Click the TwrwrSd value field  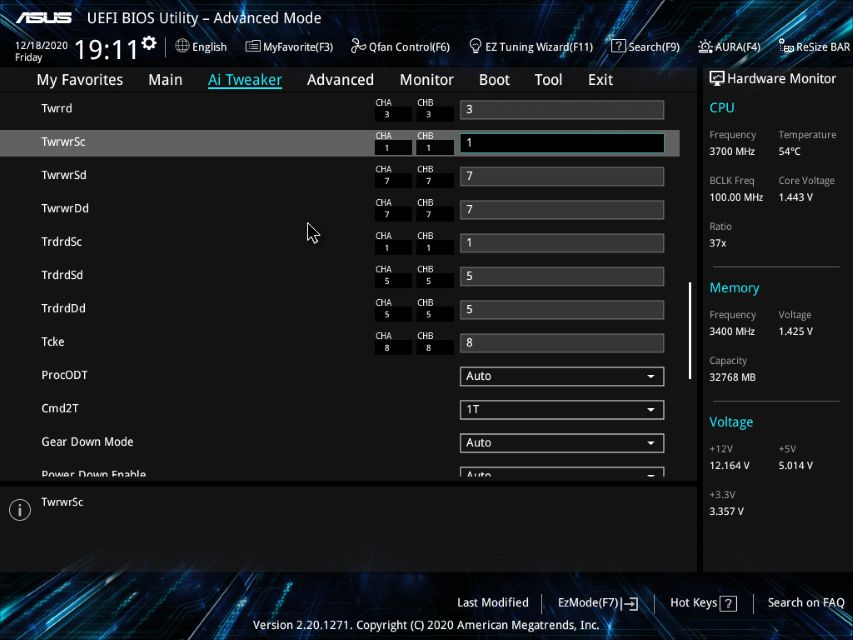[561, 176]
